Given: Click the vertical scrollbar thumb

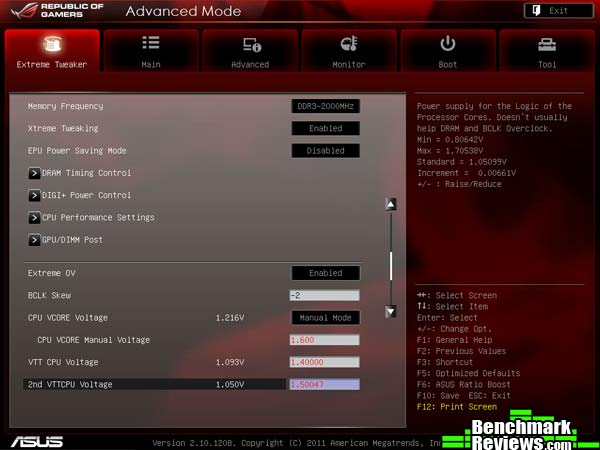Looking at the screenshot, I should point(391,266).
